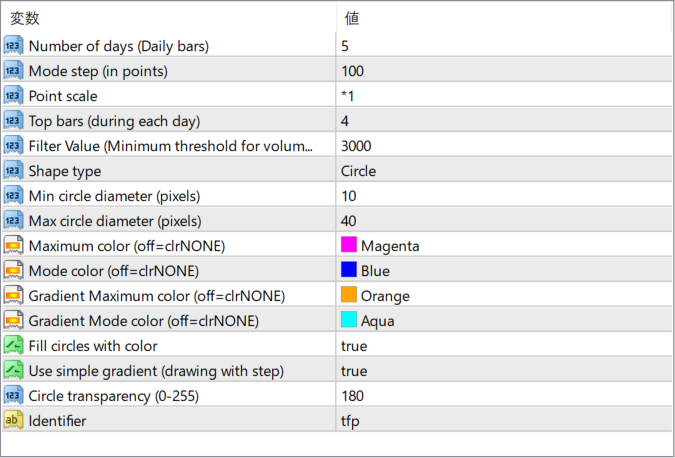The width and height of the screenshot is (675, 458).
Task: Click the integer icon next to Mode step
Action: [14, 71]
